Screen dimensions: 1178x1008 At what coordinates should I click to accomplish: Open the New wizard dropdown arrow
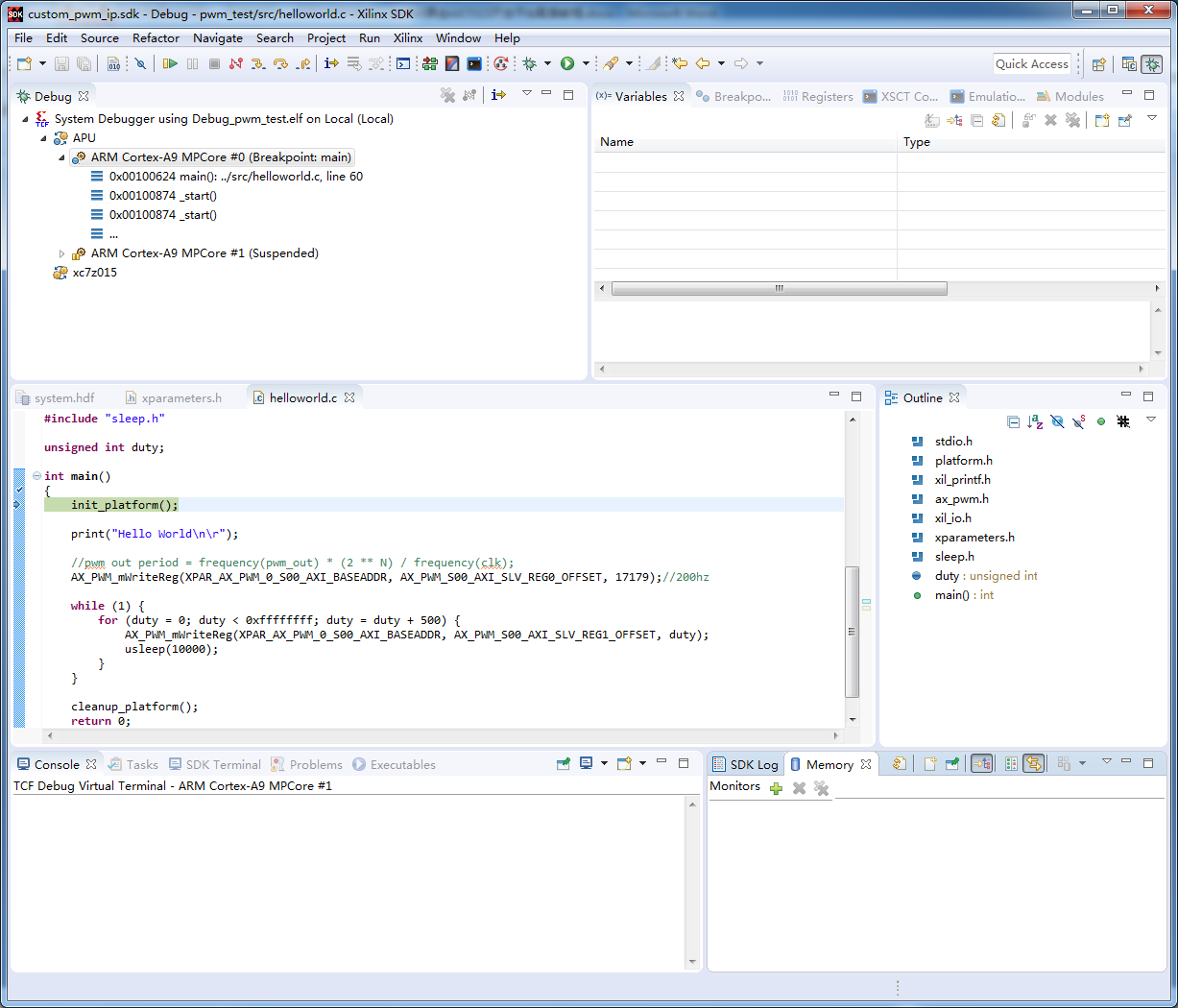42,63
